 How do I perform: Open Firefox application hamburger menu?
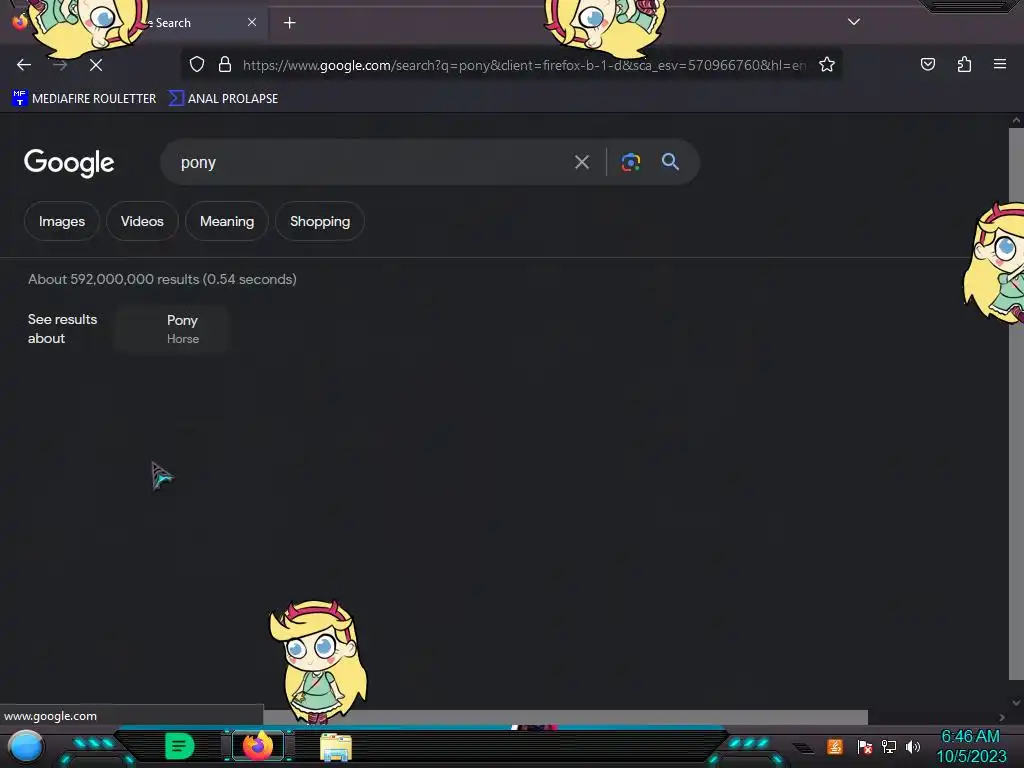click(x=1000, y=64)
